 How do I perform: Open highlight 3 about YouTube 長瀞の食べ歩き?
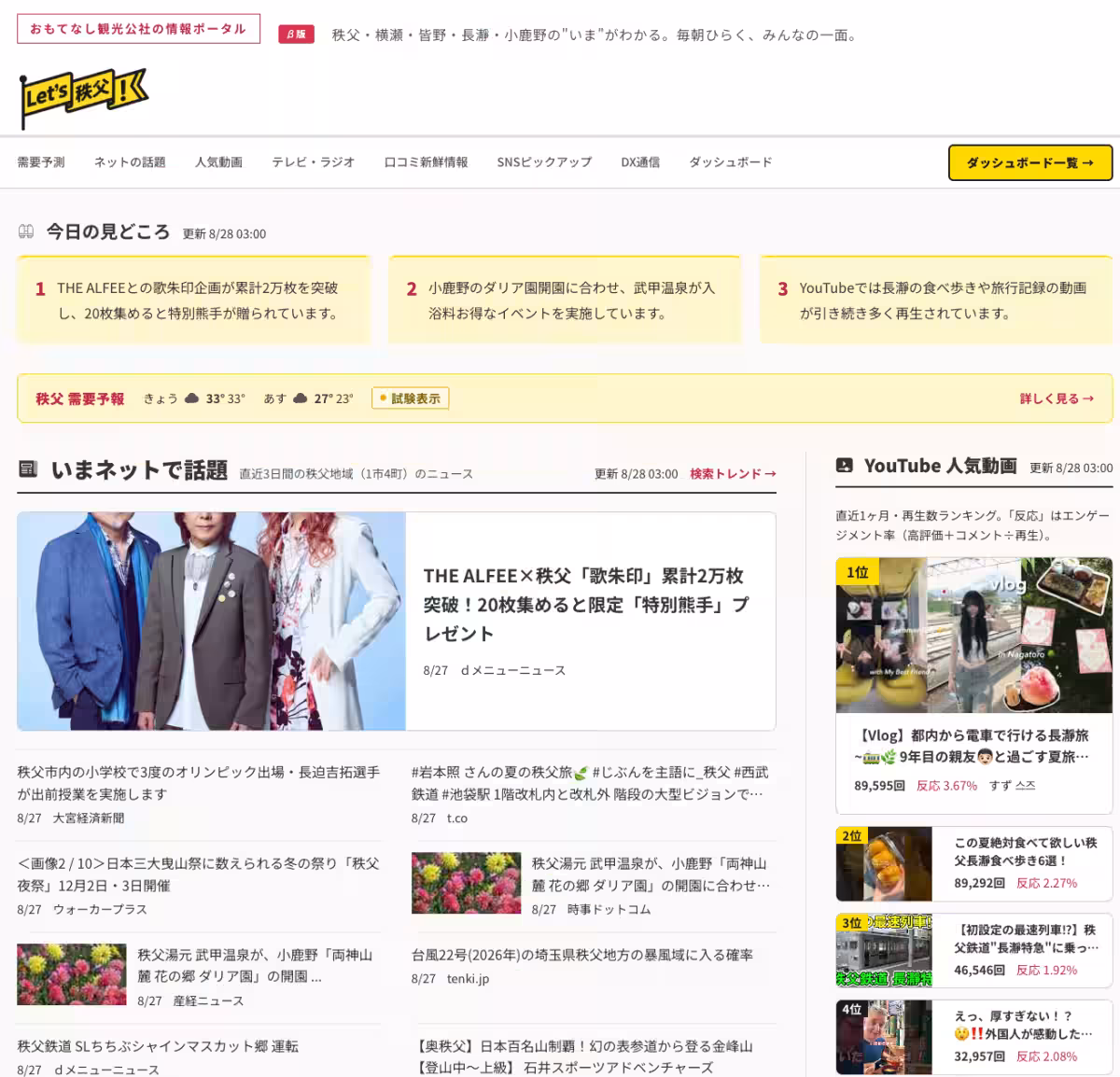pyautogui.click(x=936, y=300)
